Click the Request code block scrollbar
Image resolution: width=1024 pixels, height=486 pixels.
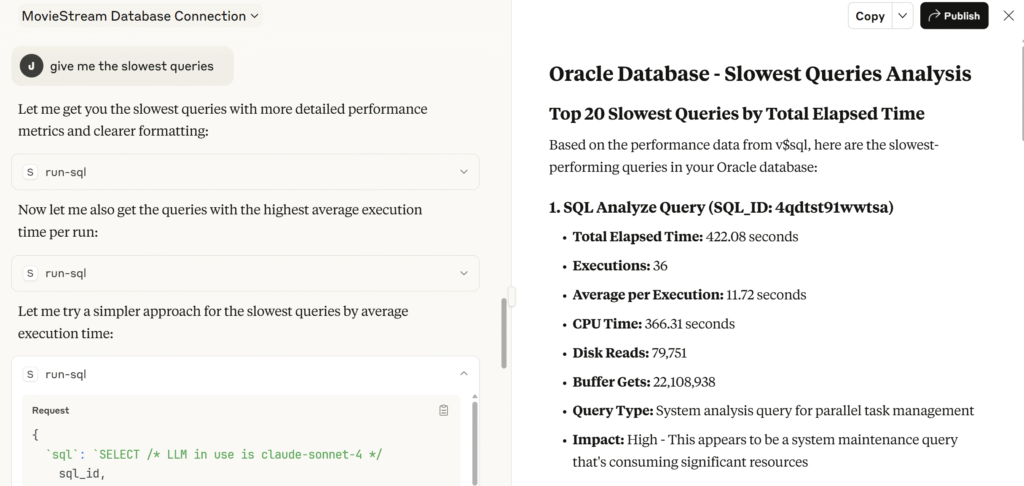point(474,440)
